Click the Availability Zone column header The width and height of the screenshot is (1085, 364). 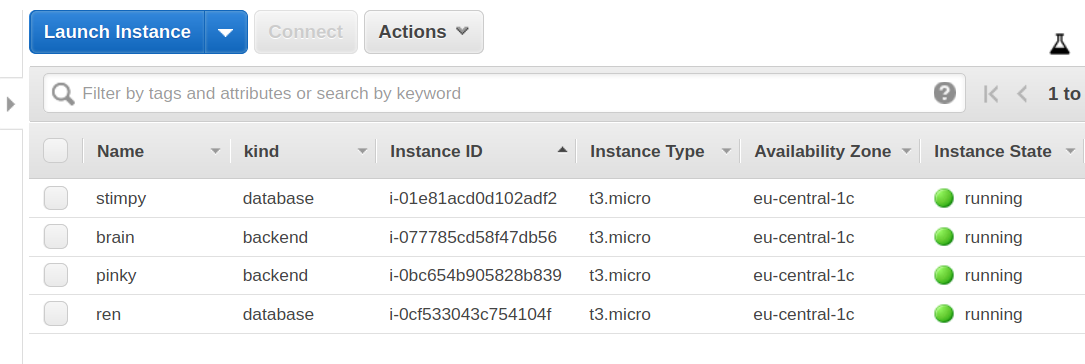point(823,151)
